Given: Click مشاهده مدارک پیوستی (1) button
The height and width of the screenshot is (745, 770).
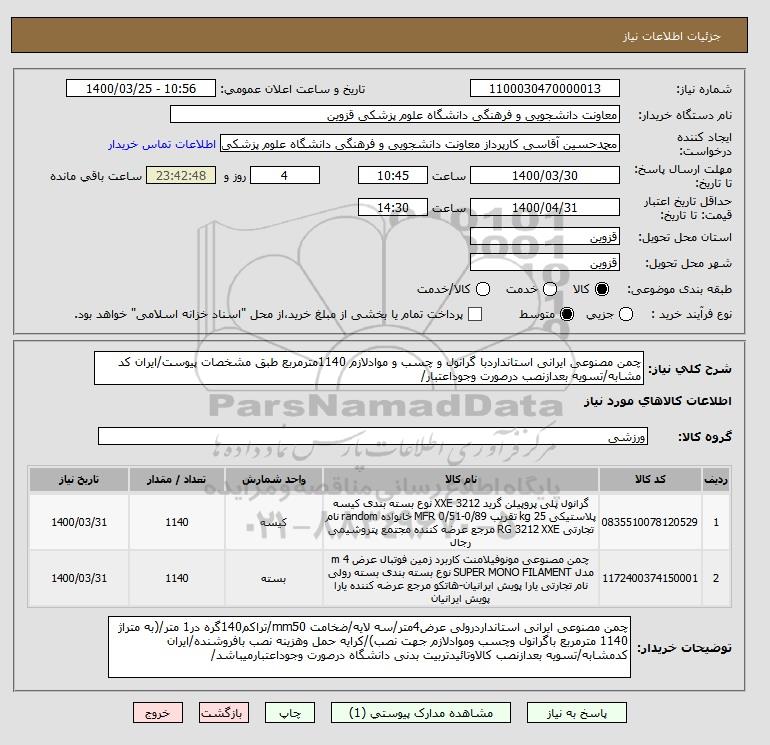Looking at the screenshot, I should point(421,713).
